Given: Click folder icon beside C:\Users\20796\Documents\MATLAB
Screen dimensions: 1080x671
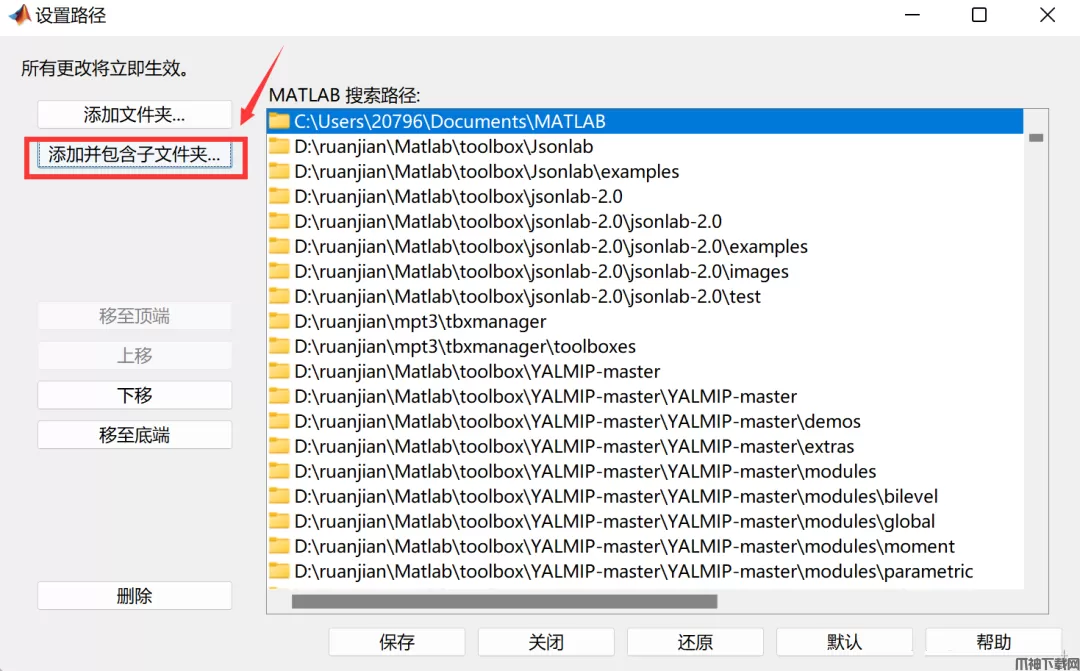Looking at the screenshot, I should 279,122.
